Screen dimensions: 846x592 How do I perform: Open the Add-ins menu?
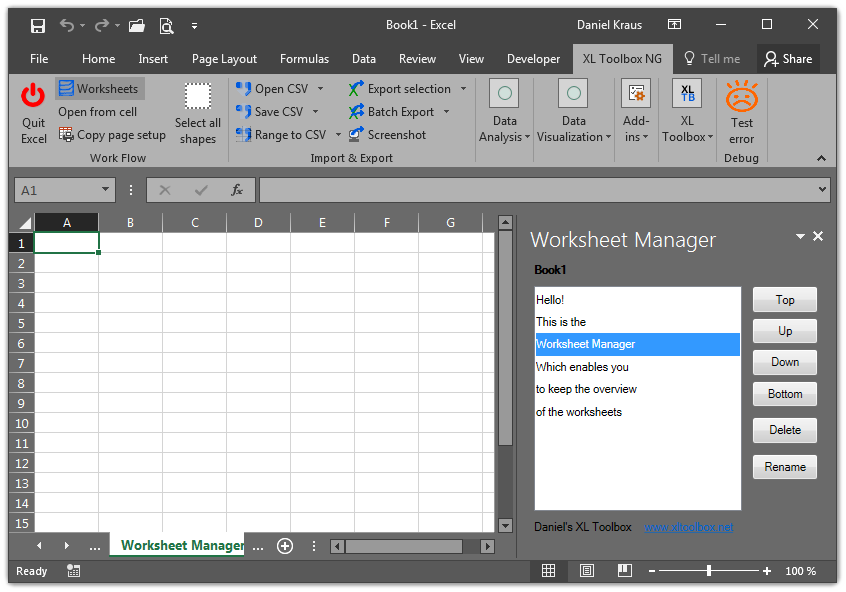coord(636,112)
